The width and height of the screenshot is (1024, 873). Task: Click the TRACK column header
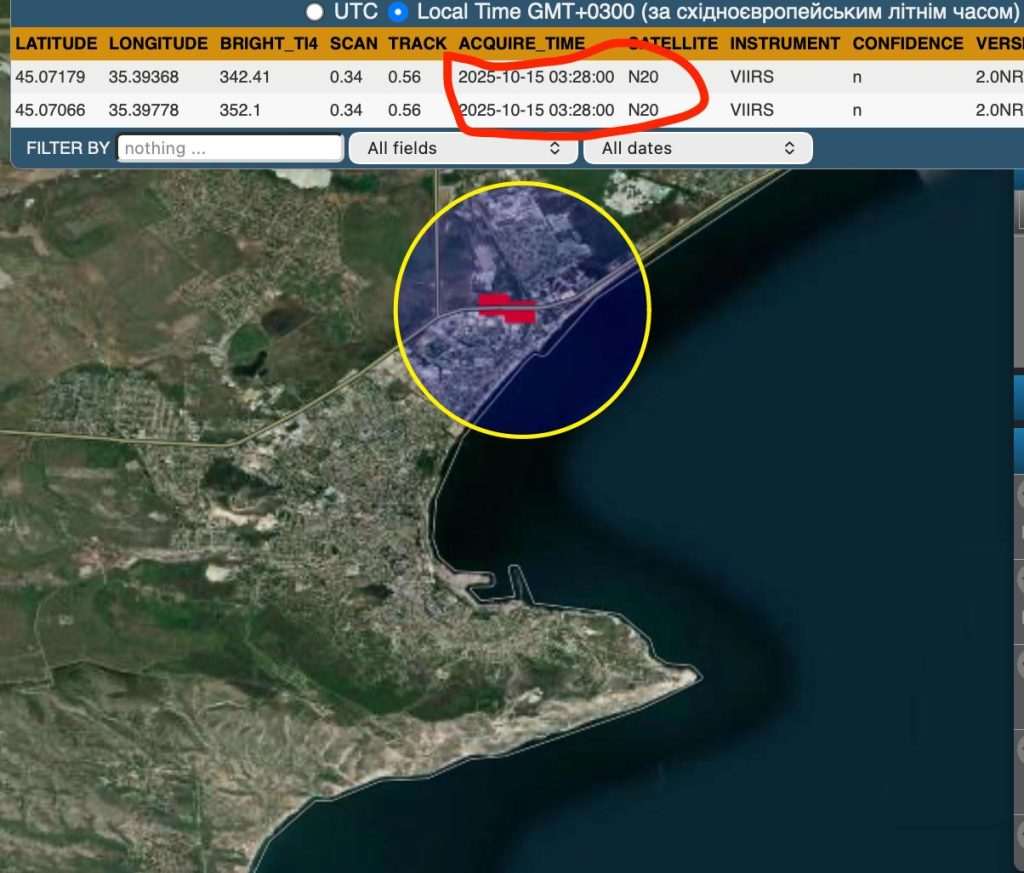click(417, 44)
